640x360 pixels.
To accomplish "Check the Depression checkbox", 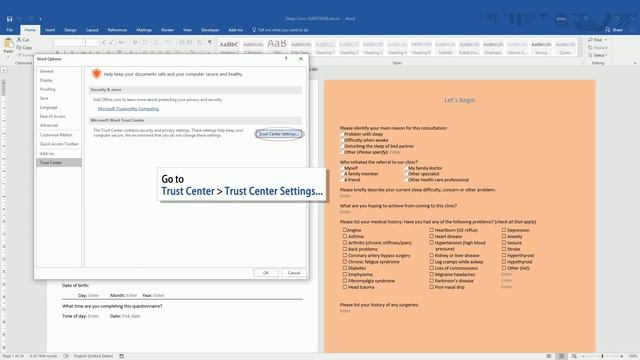I will (x=504, y=230).
